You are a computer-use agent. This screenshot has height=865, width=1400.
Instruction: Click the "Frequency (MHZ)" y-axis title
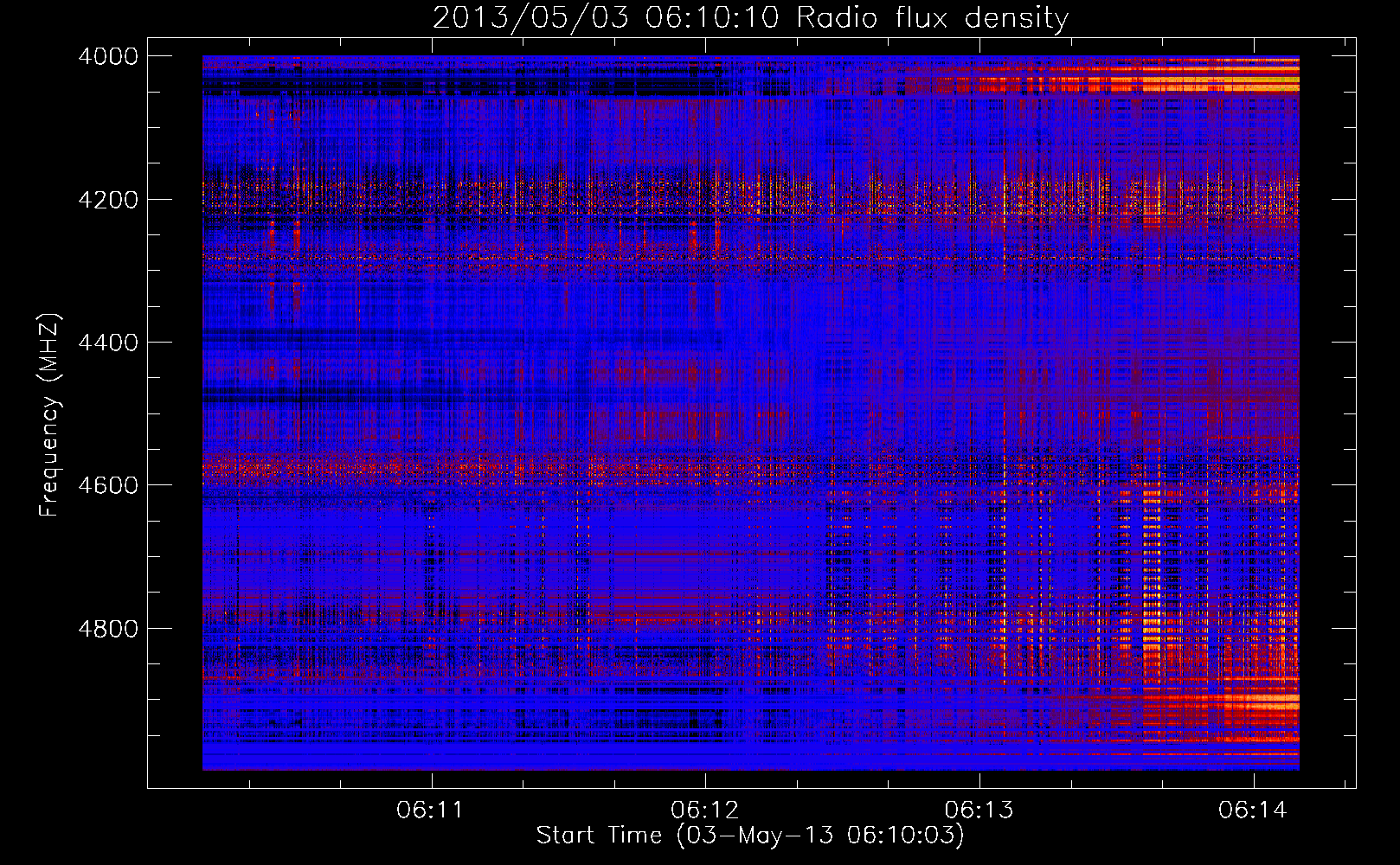(x=50, y=415)
